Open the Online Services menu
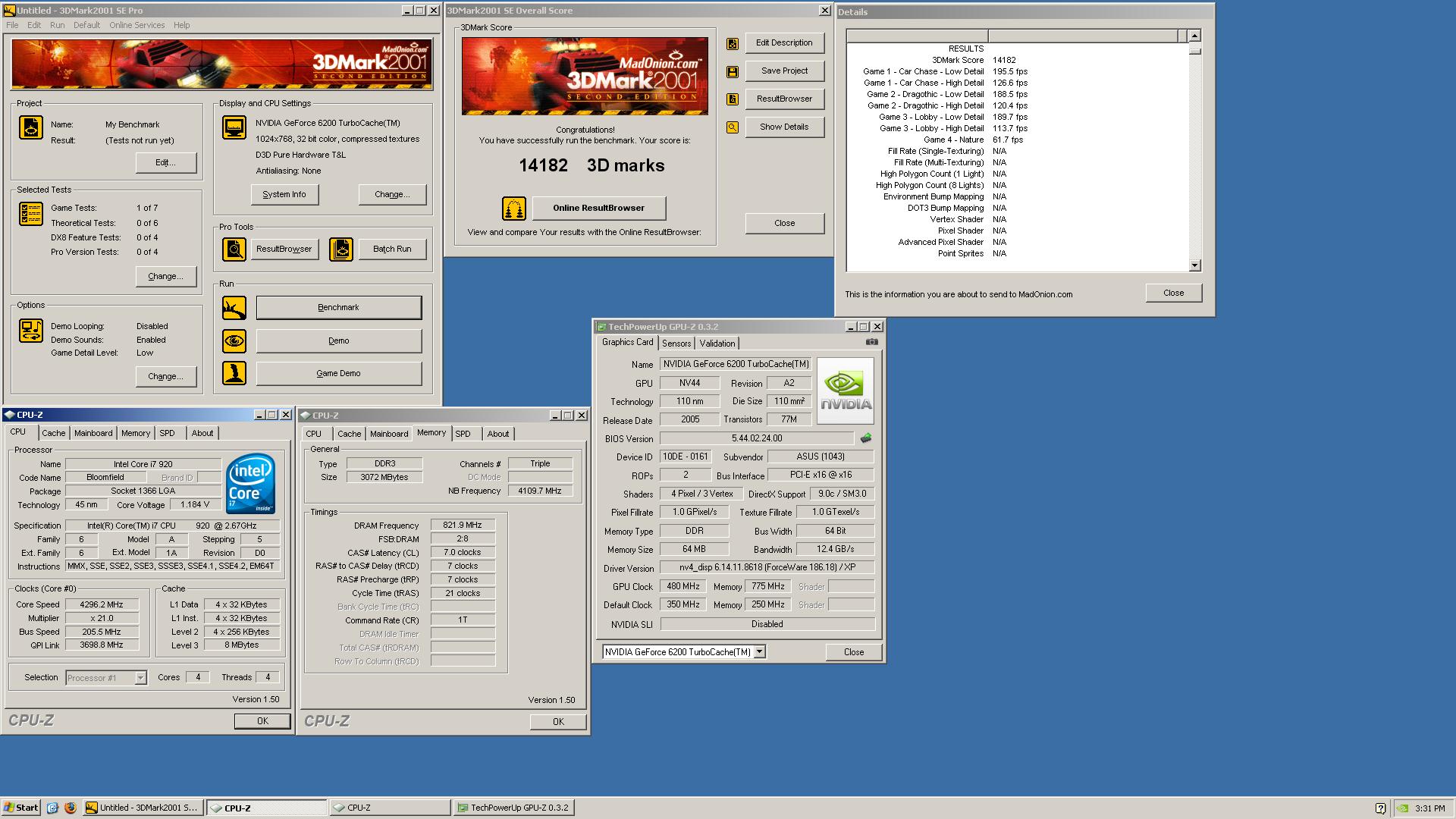Screen dimensions: 1456x819 pos(136,25)
